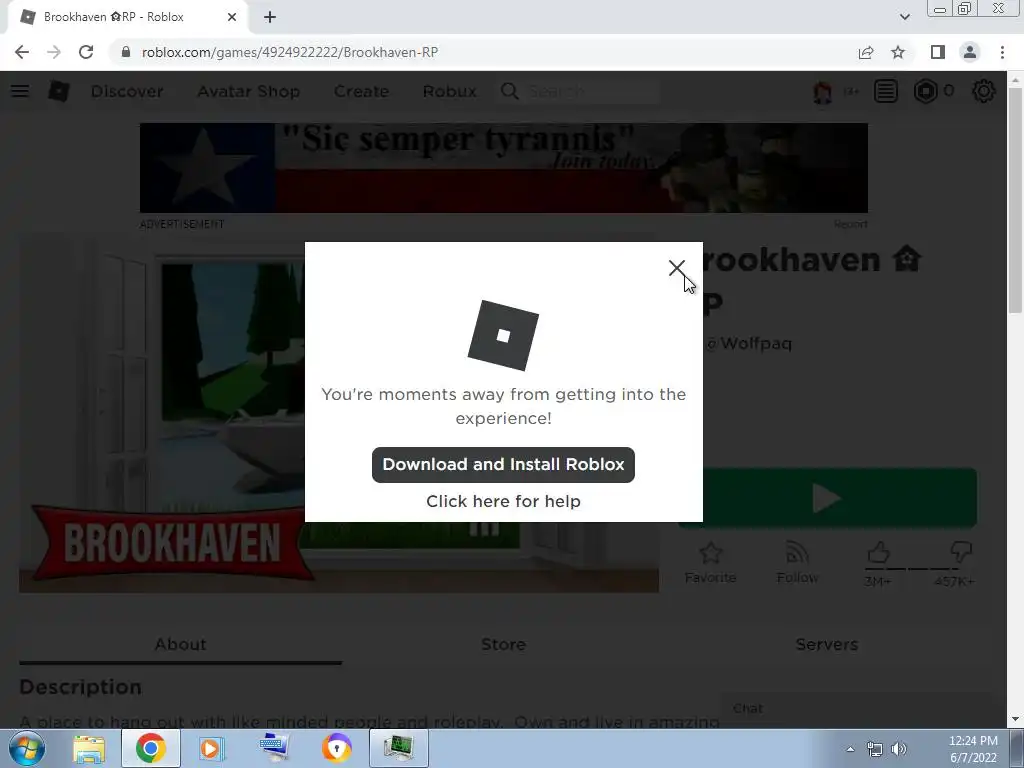Click the address bar URL
1024x768 pixels.
click(x=289, y=52)
